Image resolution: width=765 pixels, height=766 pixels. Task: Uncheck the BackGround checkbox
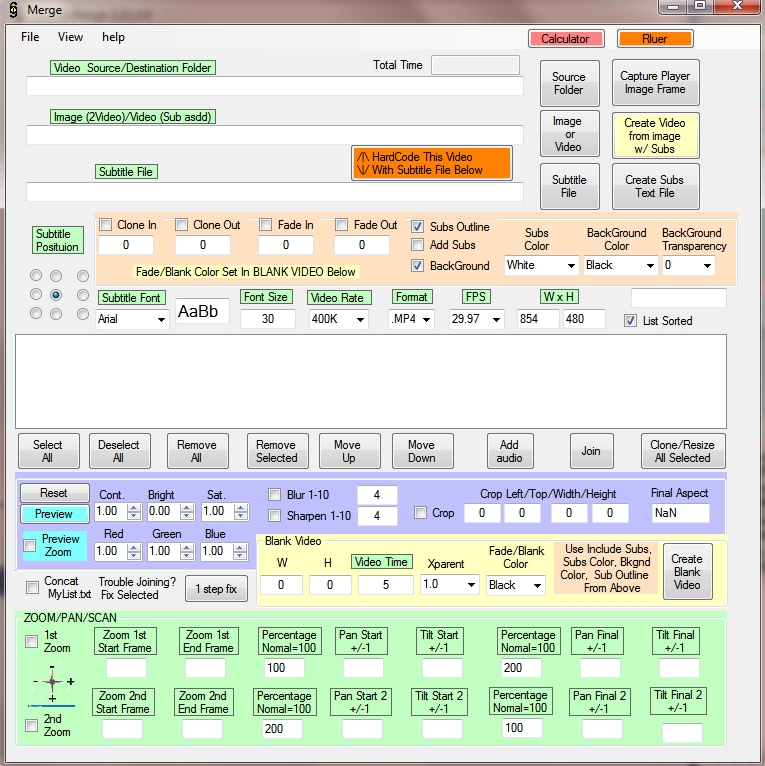(417, 266)
